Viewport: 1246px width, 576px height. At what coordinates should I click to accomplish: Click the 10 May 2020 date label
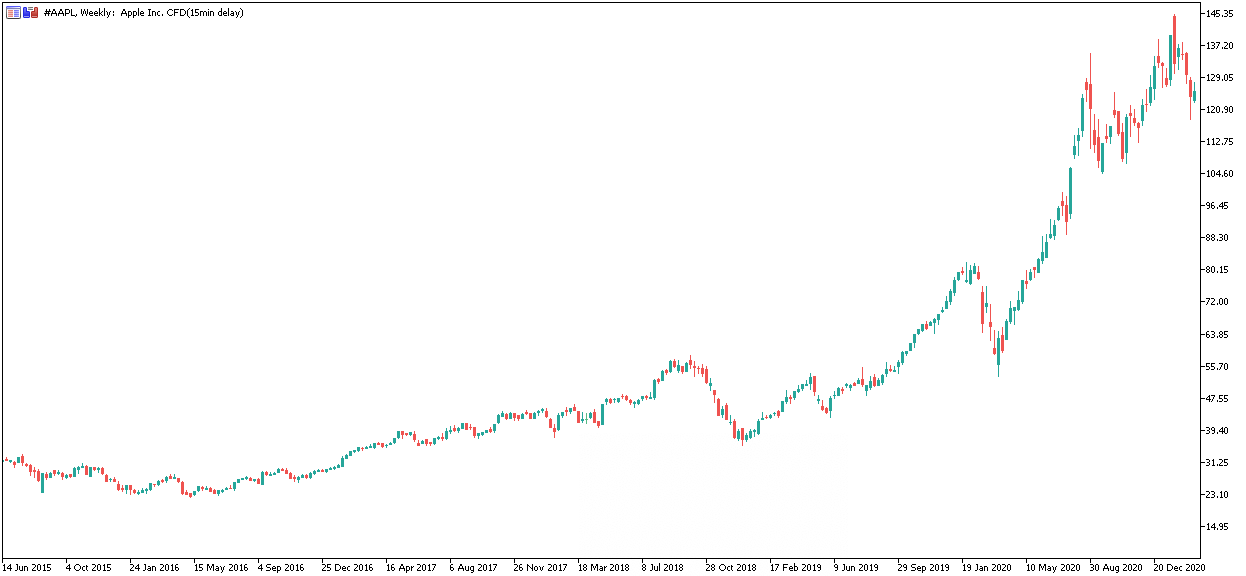(1052, 566)
